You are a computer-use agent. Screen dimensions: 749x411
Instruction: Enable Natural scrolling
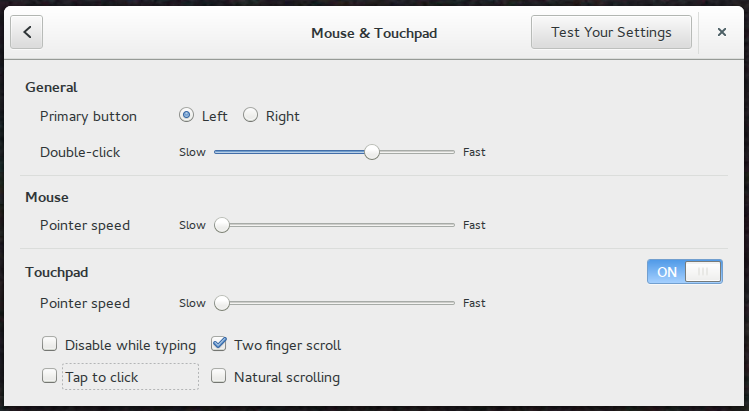coord(219,377)
